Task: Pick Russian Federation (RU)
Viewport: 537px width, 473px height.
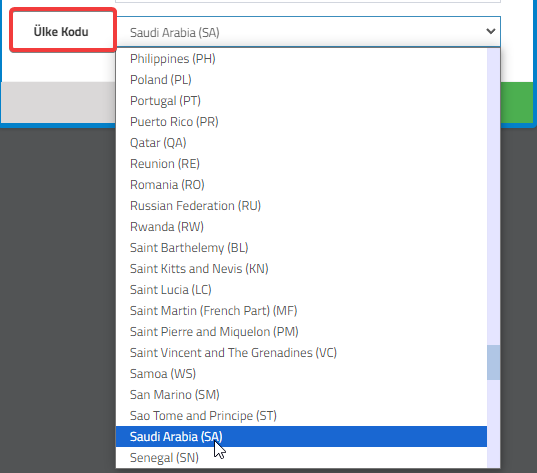Action: (x=301, y=206)
